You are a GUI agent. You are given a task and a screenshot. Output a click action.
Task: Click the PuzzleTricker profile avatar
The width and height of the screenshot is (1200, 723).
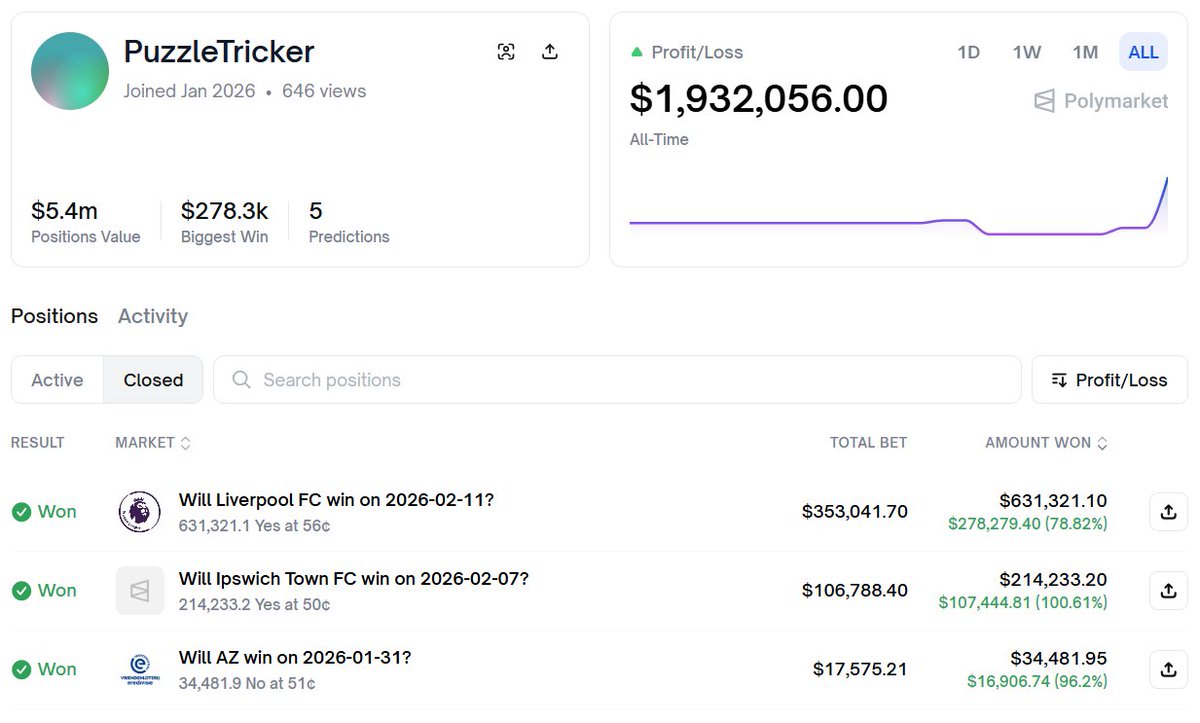click(x=70, y=71)
